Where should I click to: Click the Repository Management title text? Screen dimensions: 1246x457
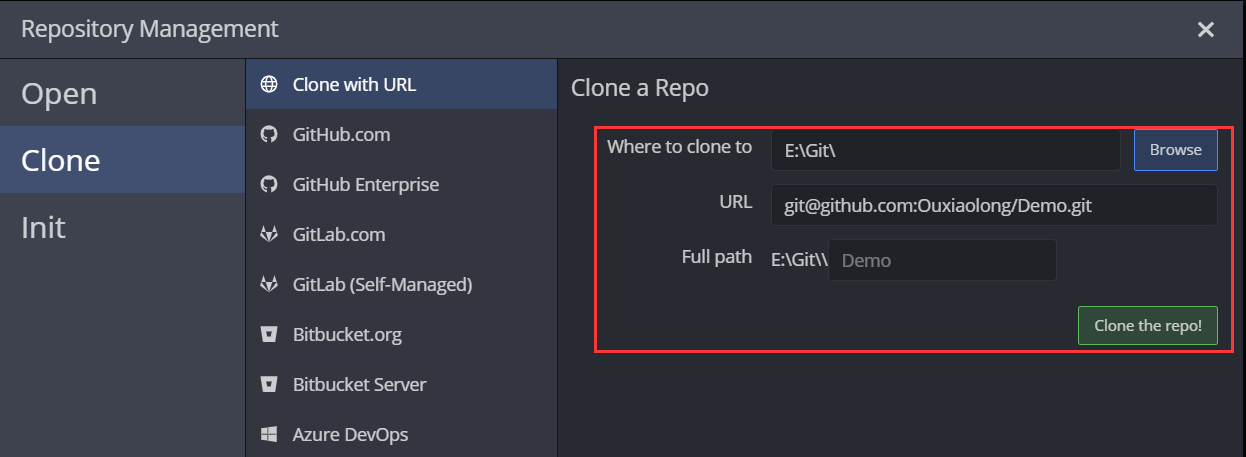click(x=150, y=29)
